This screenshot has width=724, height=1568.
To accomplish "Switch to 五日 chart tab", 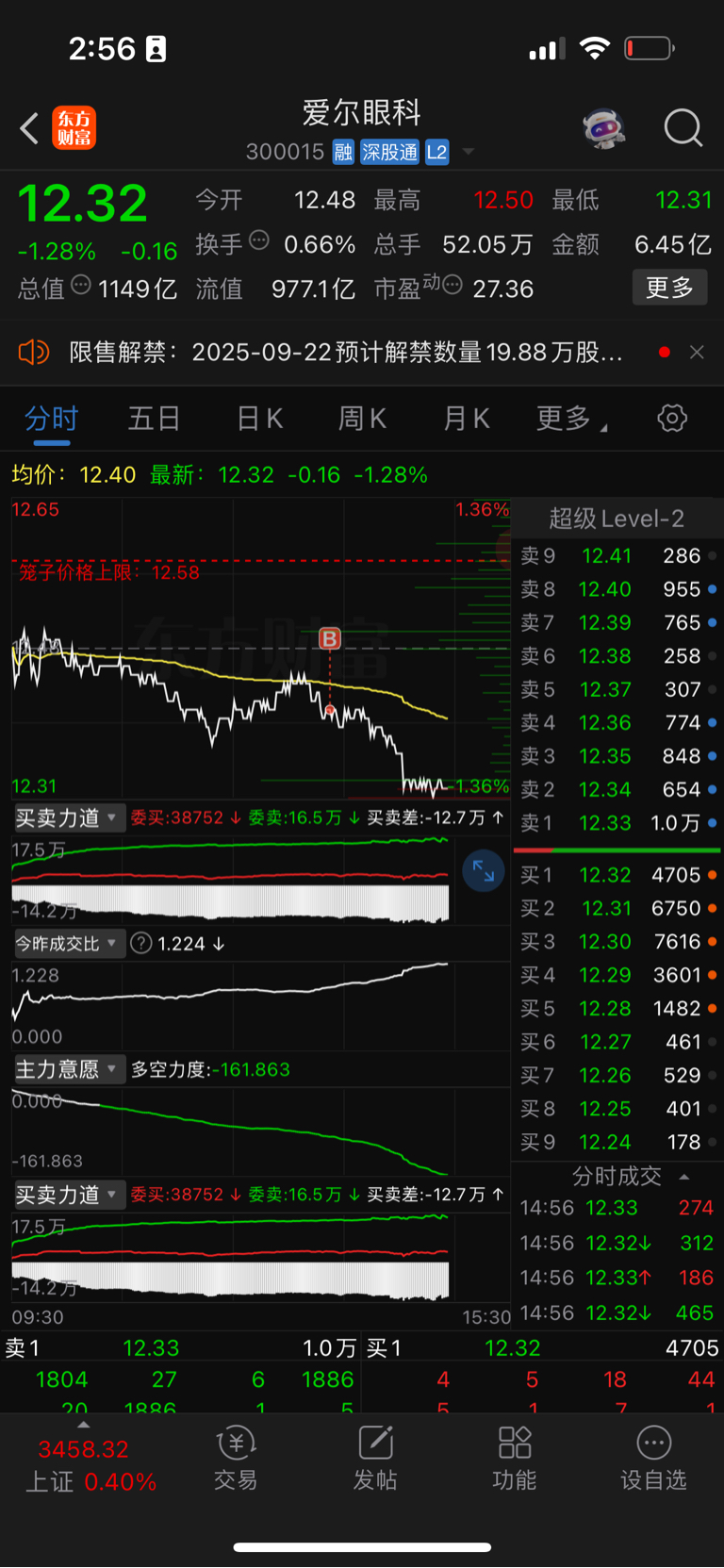I will [x=154, y=419].
